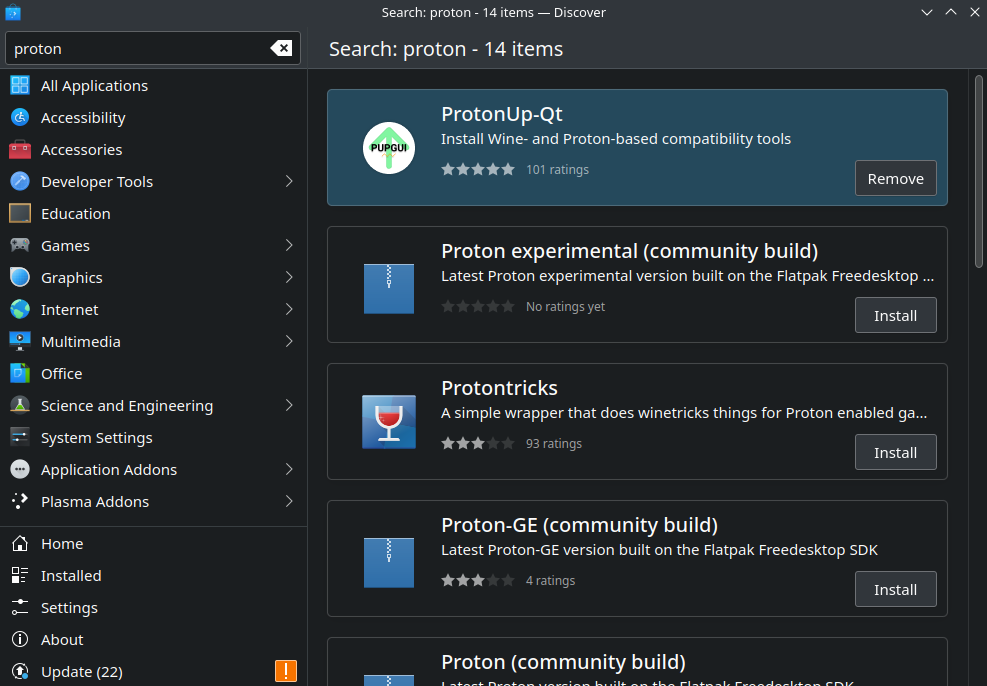Image resolution: width=987 pixels, height=686 pixels.
Task: Expand the Games category chevron
Action: point(289,246)
